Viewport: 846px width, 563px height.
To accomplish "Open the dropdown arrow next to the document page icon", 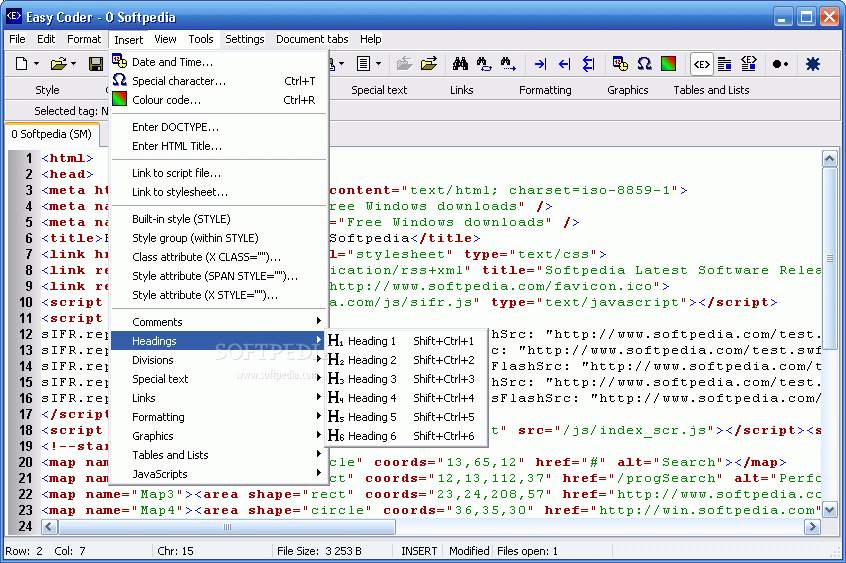I will click(x=378, y=64).
